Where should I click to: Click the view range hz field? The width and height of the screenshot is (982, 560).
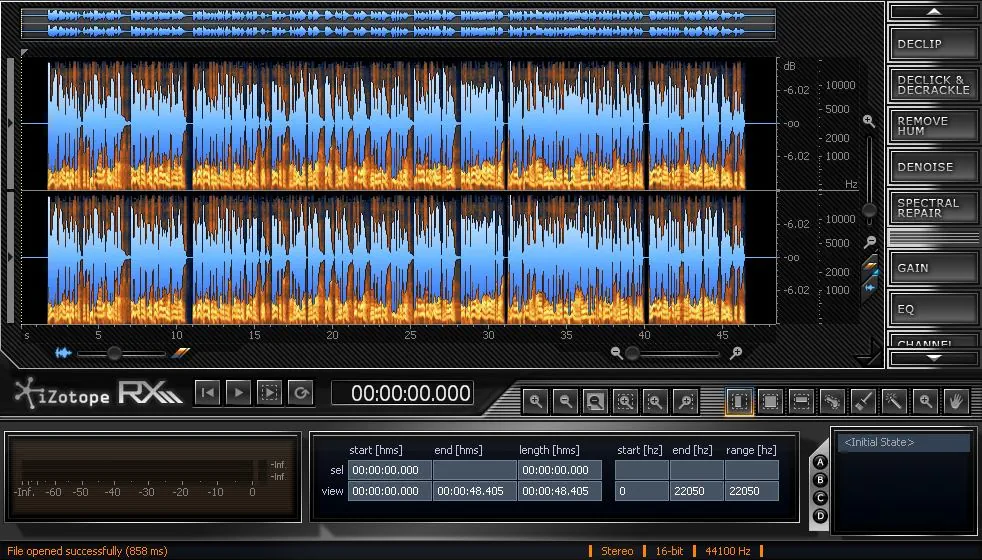tap(752, 491)
